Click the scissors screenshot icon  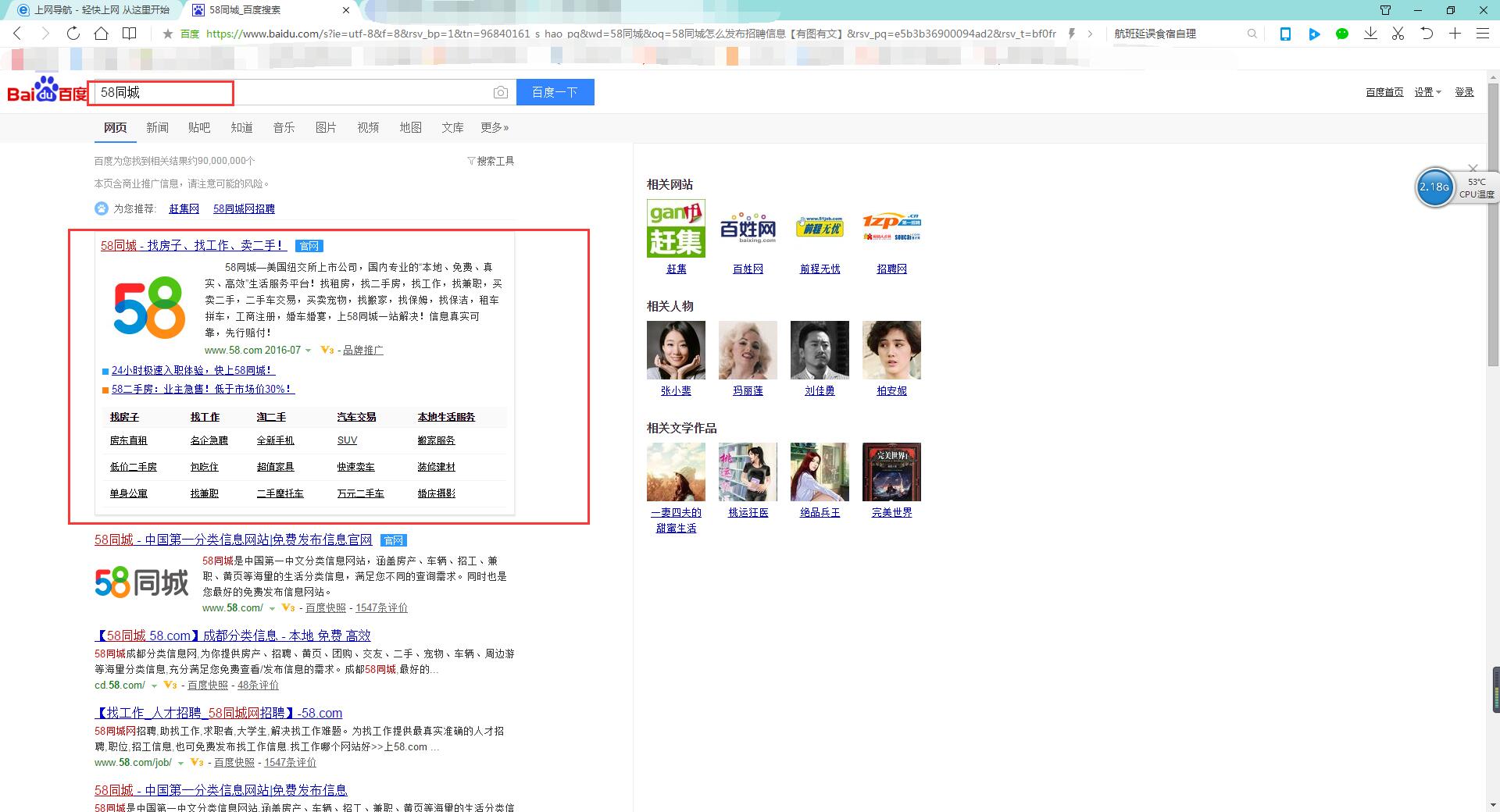(1398, 34)
